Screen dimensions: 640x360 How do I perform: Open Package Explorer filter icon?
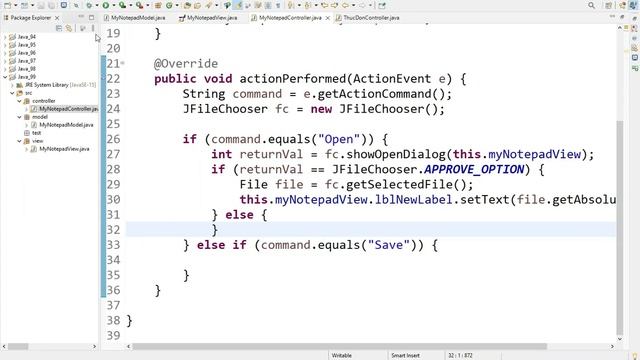click(83, 28)
